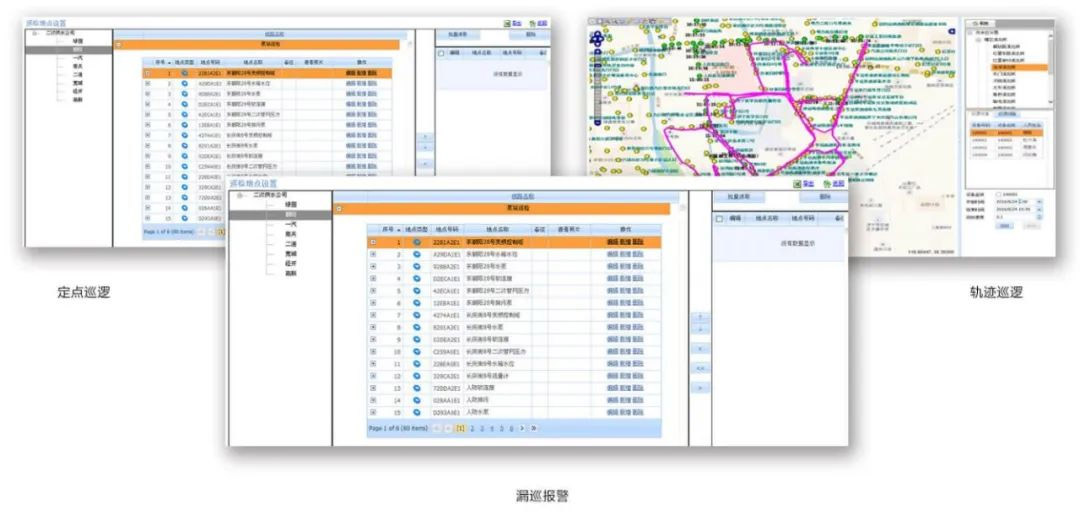Image resolution: width=1080 pixels, height=516 pixels.
Task: Click the Export icon in back-left window
Action: [x=507, y=22]
